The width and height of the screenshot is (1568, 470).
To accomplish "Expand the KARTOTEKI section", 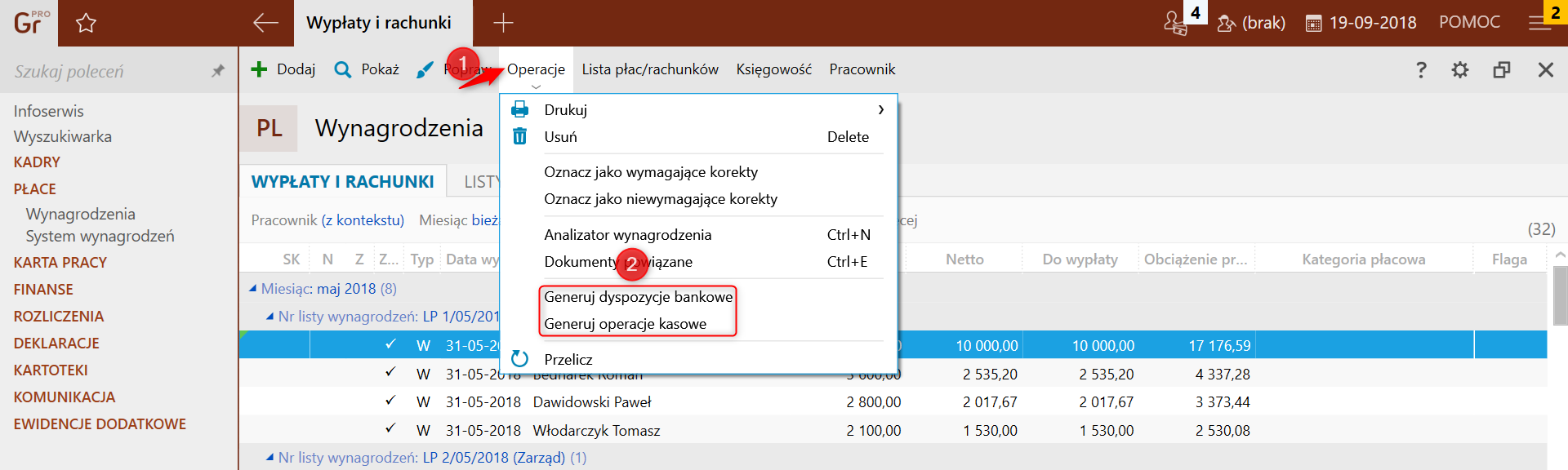I will [51, 370].
